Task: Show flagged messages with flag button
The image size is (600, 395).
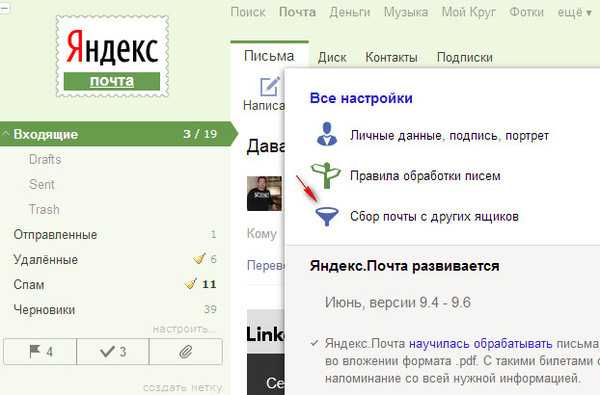Action: point(40,351)
